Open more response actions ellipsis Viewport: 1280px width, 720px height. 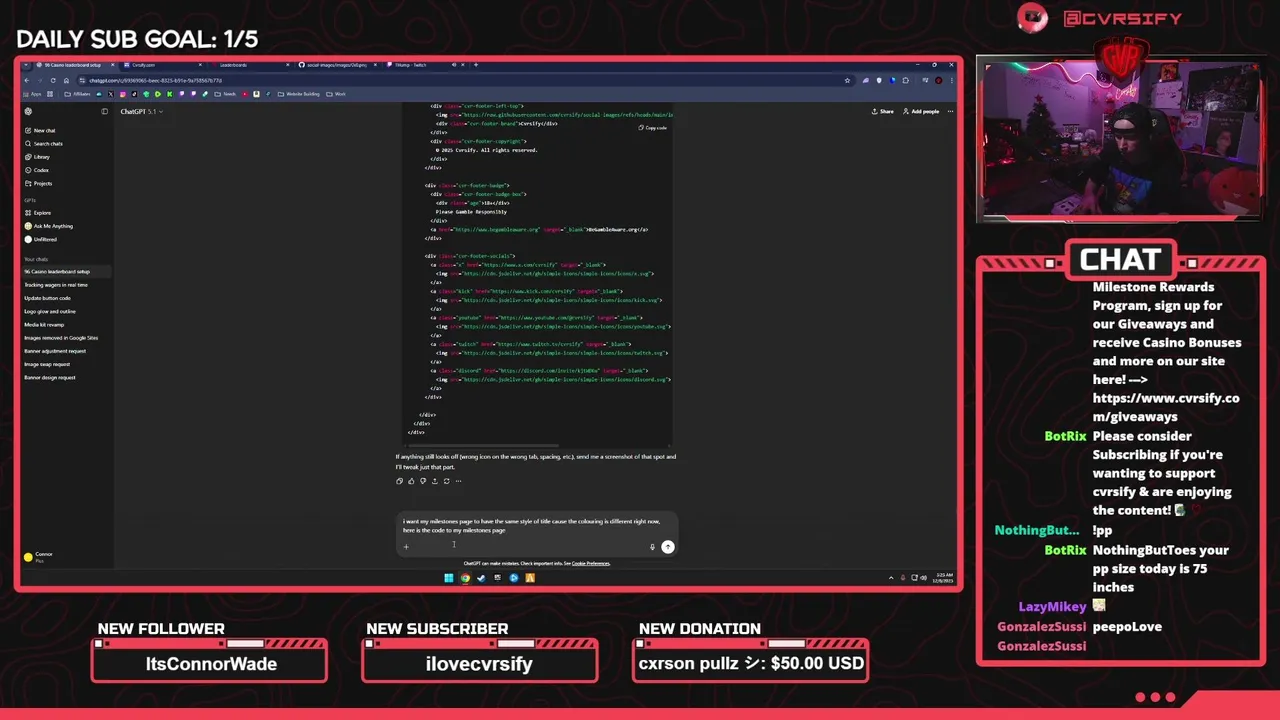458,481
